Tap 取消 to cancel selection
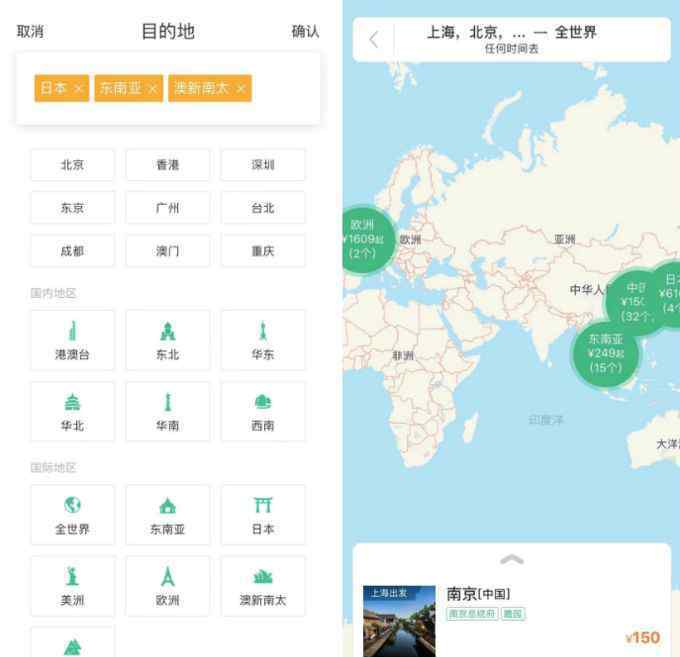The image size is (680, 657). click(x=31, y=32)
